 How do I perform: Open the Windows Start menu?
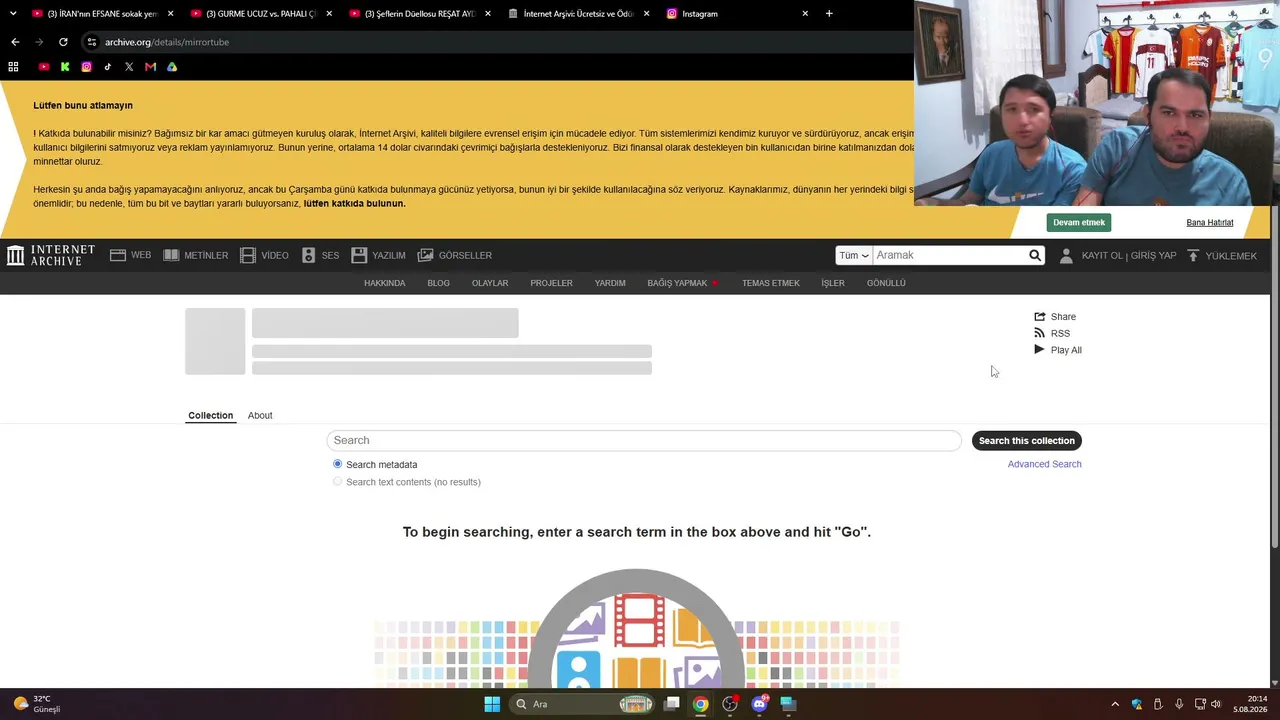point(492,704)
